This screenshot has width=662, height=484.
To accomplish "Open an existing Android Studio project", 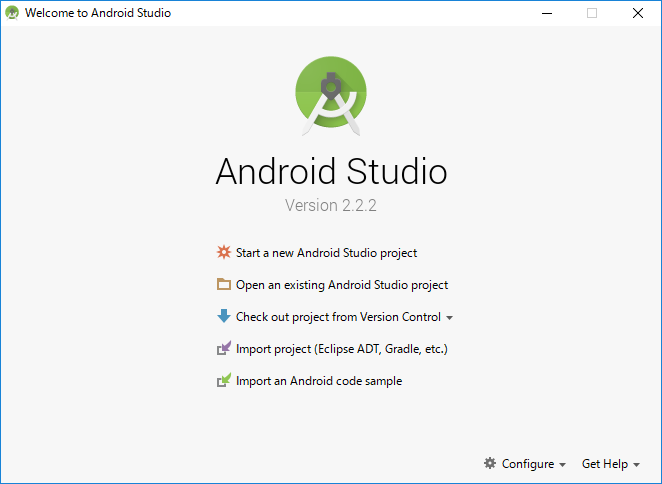I will coord(342,285).
